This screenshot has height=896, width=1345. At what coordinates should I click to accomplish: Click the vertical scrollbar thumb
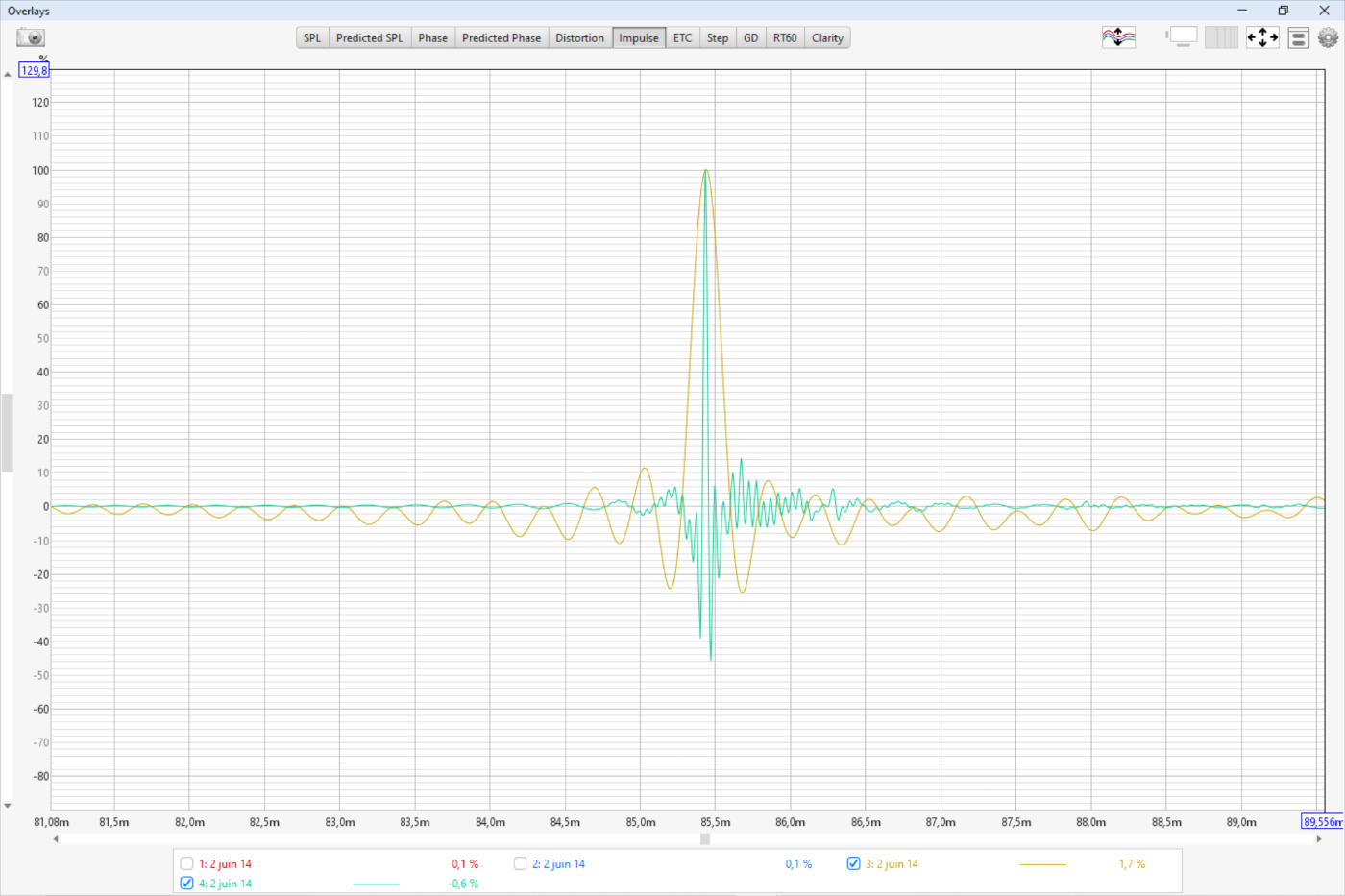(x=8, y=433)
